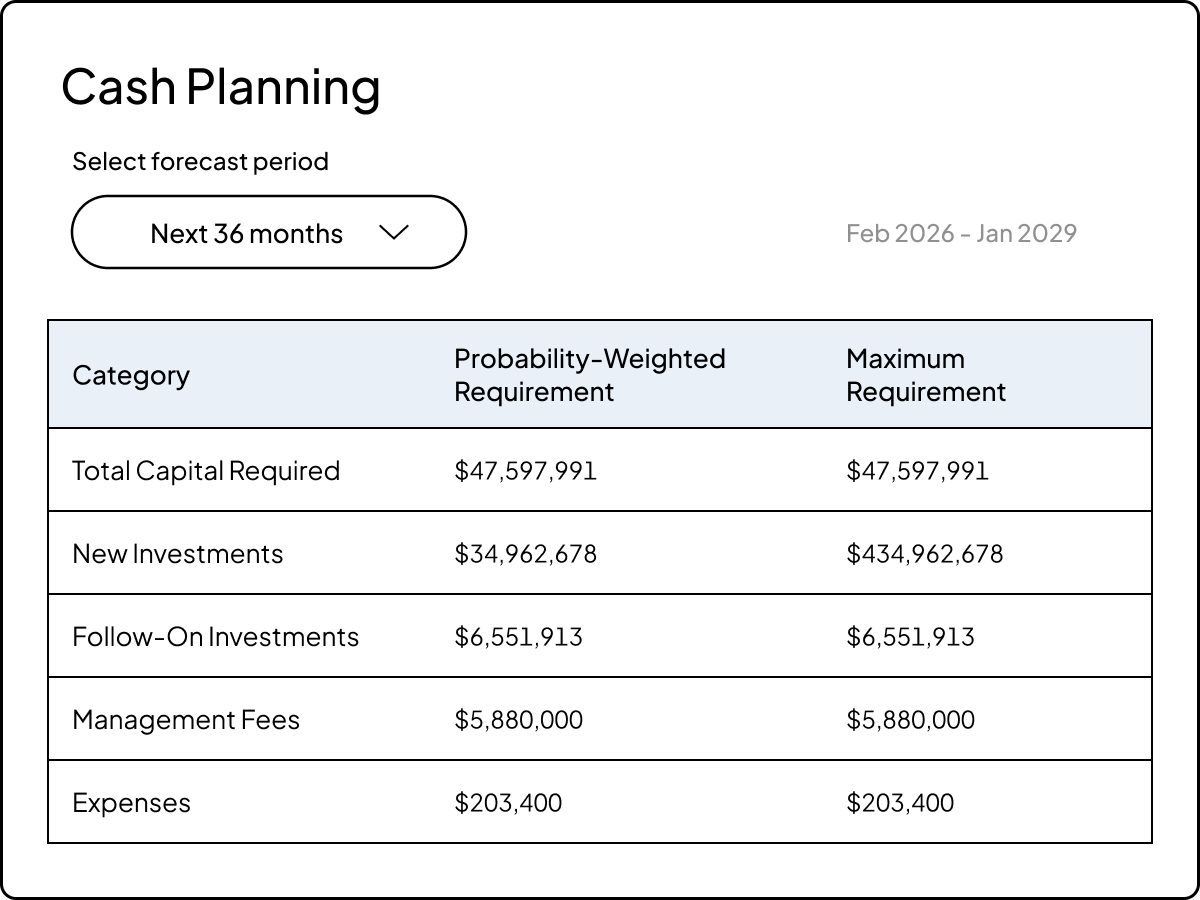Image resolution: width=1200 pixels, height=900 pixels.
Task: Open the forecast period dropdown
Action: point(268,232)
